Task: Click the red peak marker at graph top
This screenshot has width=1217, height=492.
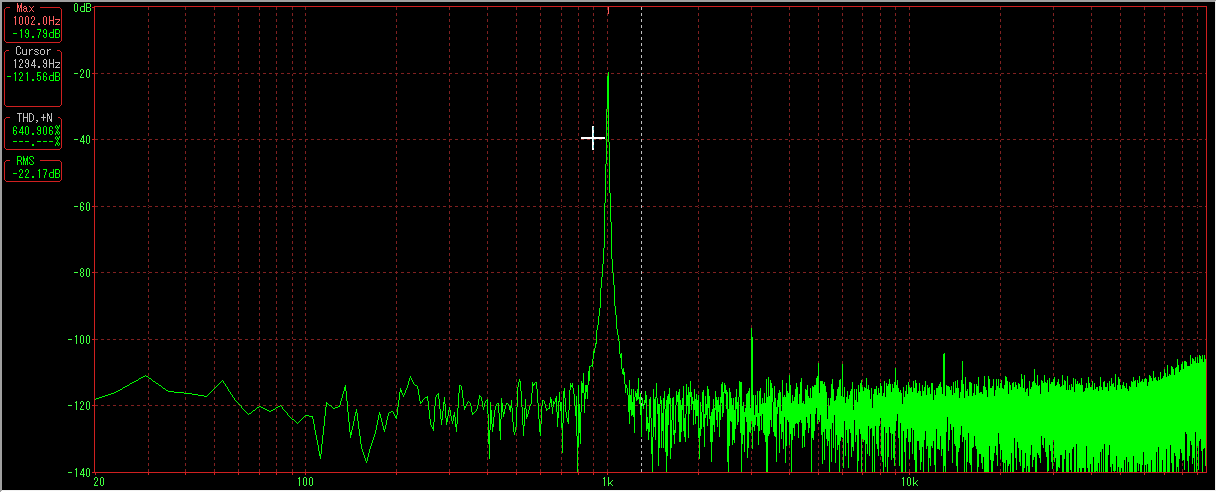Action: (x=608, y=11)
